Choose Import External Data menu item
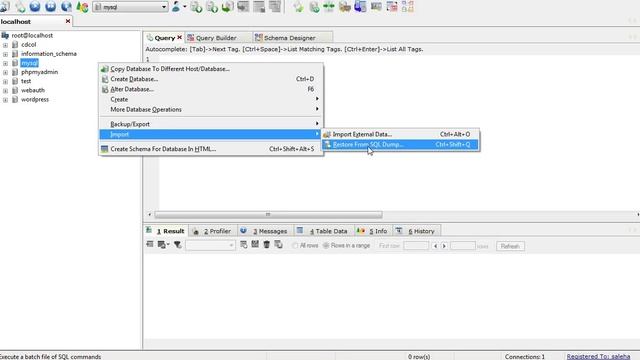Screen dimensions: 640x360 tap(400, 134)
